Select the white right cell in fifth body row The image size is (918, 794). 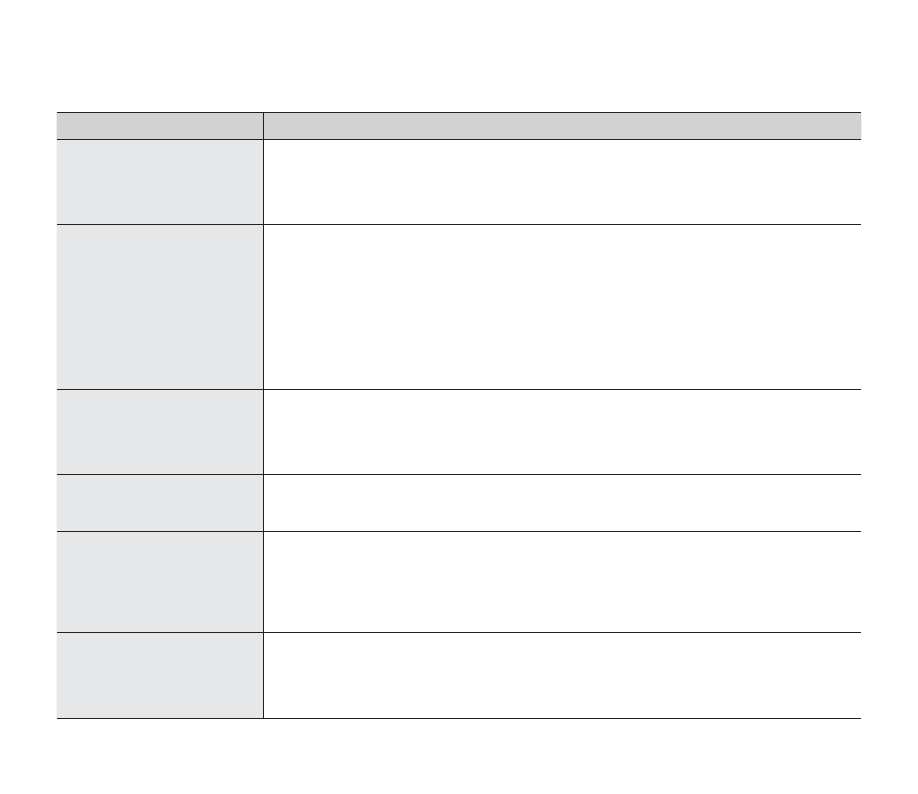coord(561,582)
